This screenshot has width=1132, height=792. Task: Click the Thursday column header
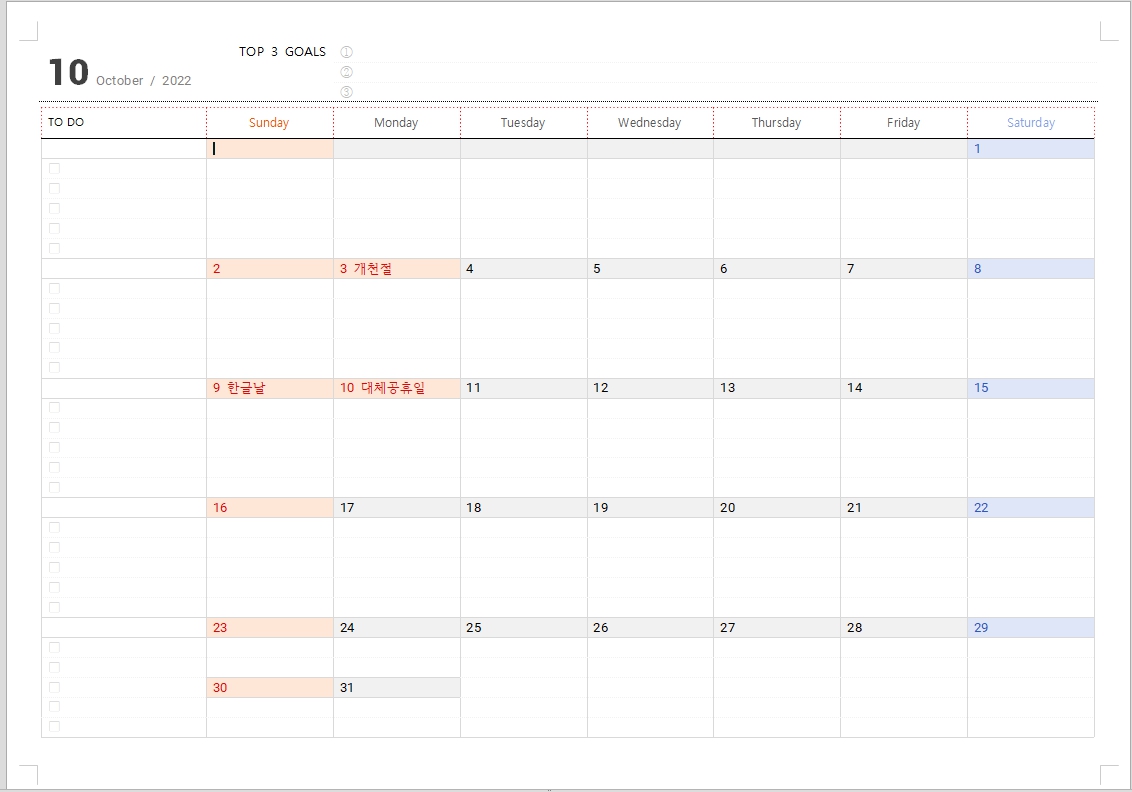click(x=777, y=123)
